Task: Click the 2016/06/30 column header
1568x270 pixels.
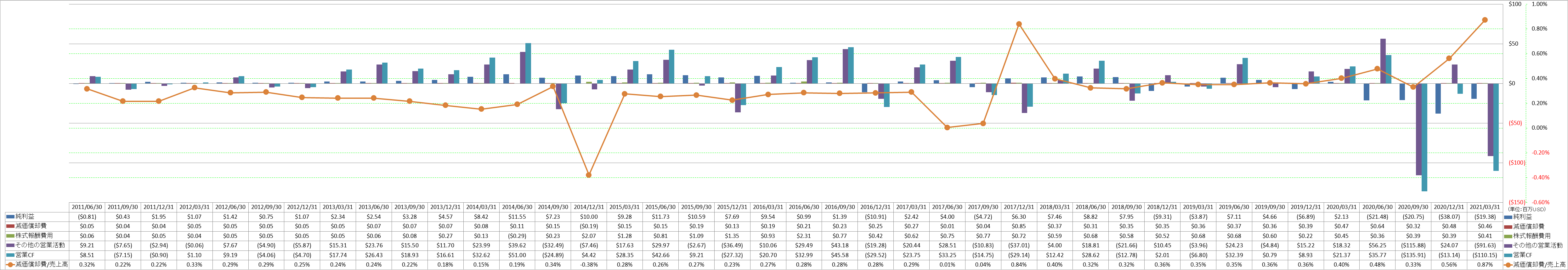Action: pos(803,207)
